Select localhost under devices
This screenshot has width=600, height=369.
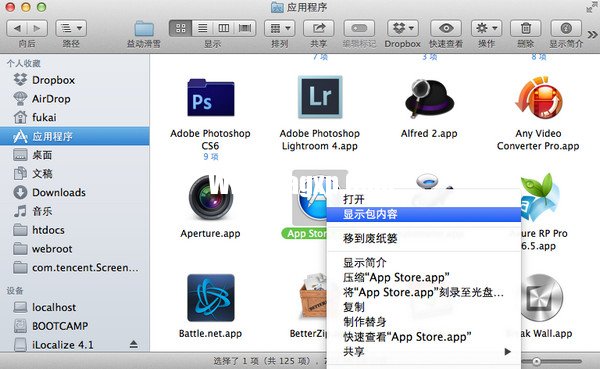click(75, 307)
